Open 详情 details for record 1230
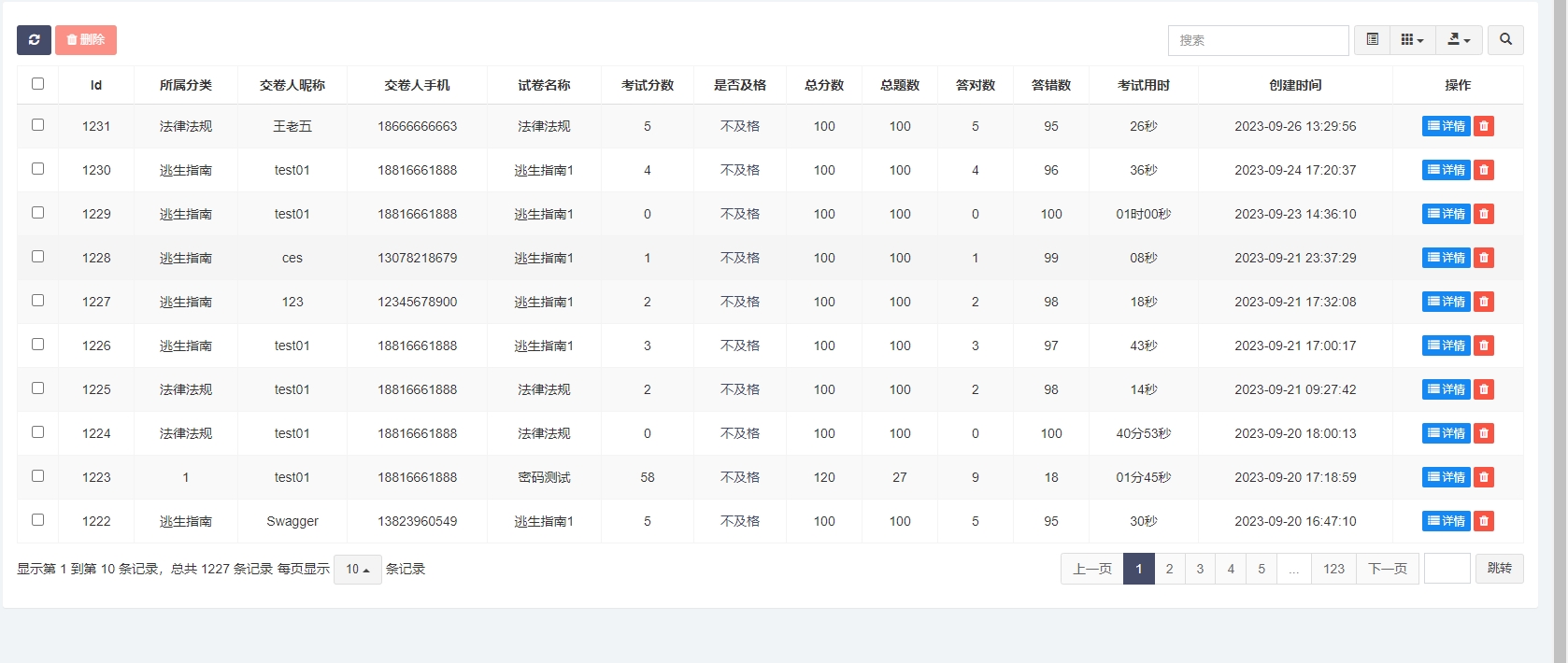 [x=1446, y=170]
